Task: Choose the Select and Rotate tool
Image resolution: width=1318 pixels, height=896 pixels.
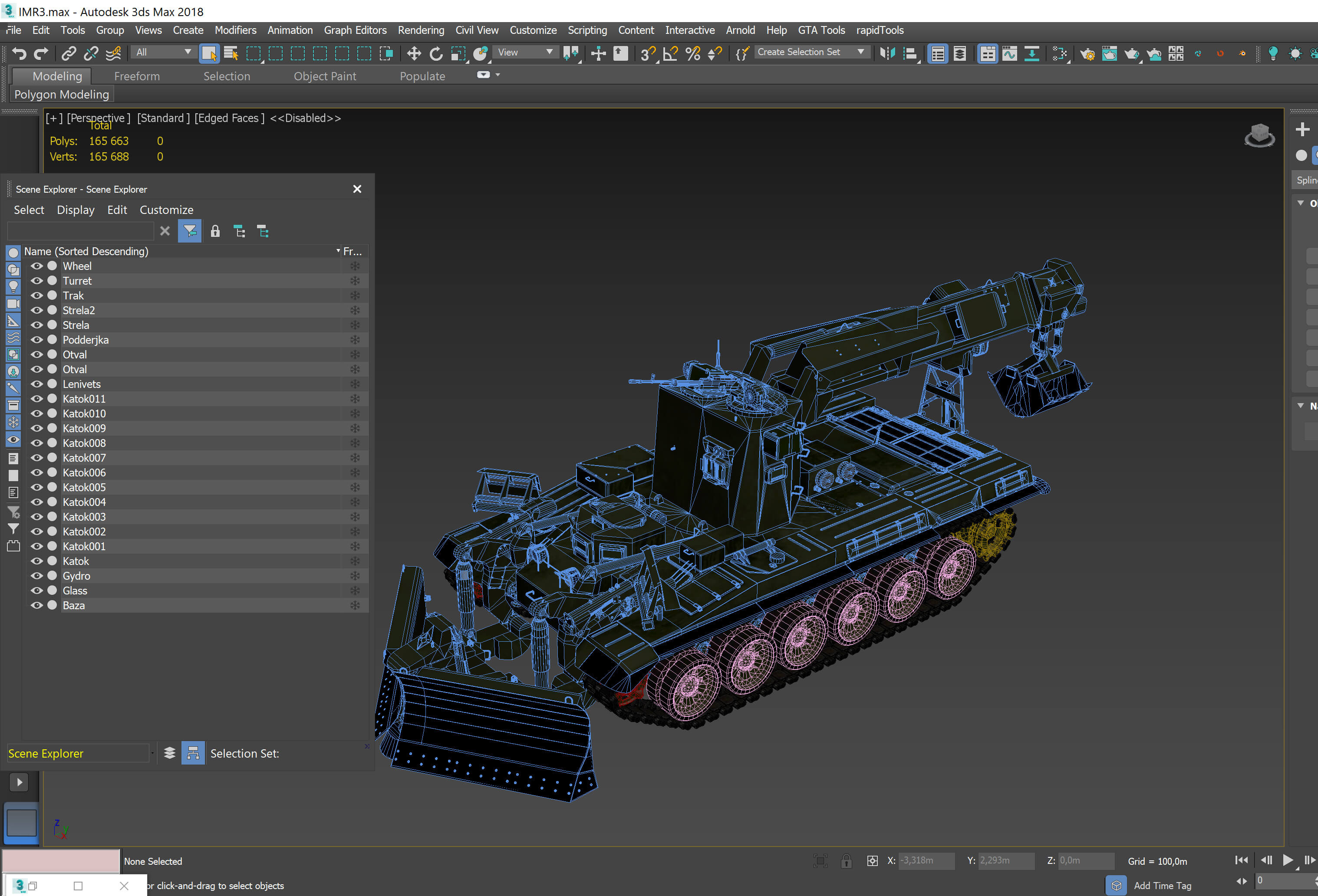Action: coord(435,54)
